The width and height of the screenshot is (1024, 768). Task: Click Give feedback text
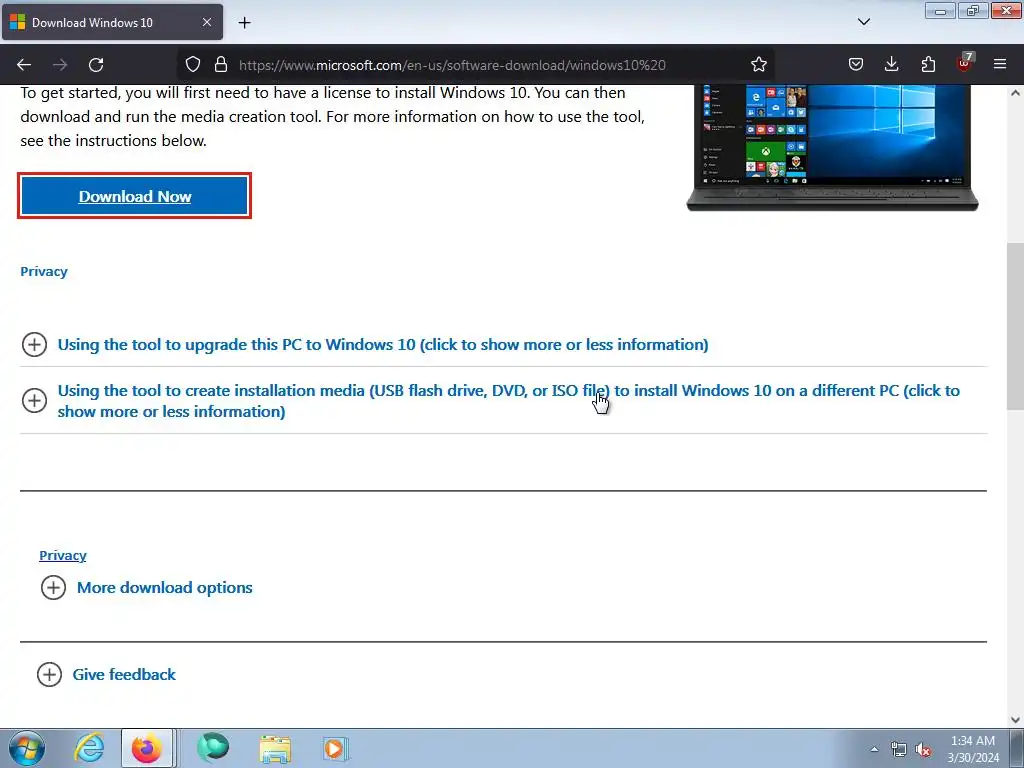124,675
